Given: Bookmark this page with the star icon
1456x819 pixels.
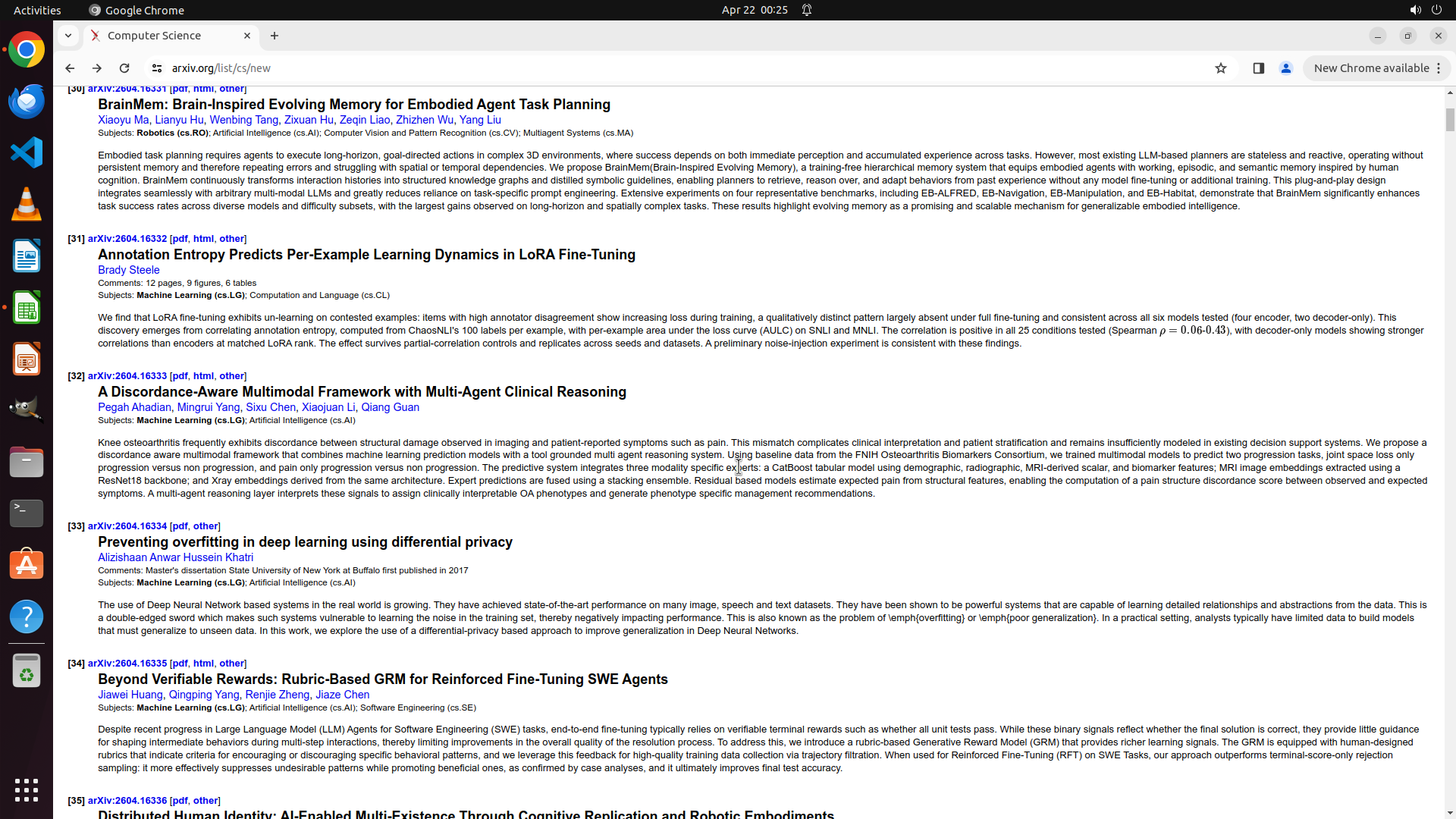Looking at the screenshot, I should (1220, 68).
